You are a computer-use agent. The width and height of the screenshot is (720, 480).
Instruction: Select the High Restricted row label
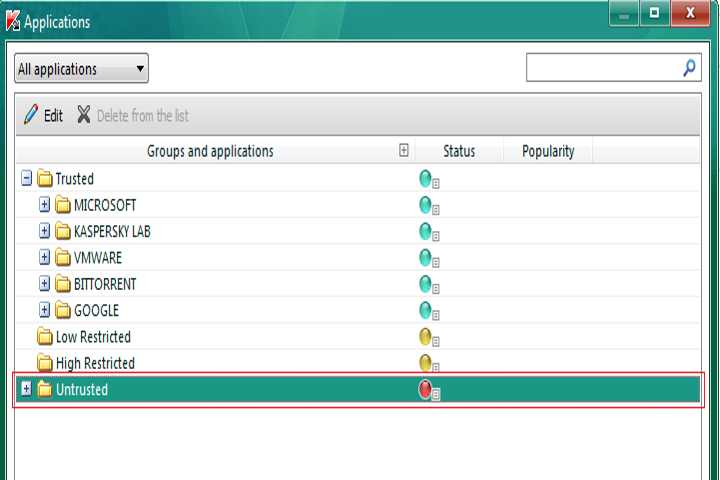click(95, 363)
